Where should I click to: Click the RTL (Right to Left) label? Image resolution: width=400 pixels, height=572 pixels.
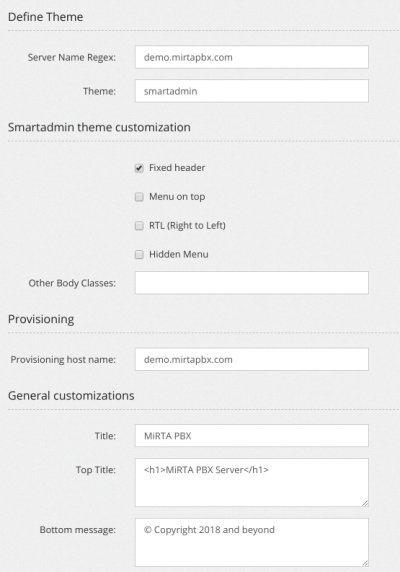187,225
